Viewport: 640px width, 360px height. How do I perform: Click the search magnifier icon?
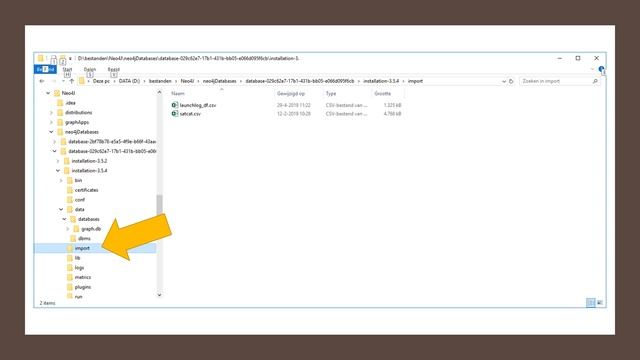point(595,82)
